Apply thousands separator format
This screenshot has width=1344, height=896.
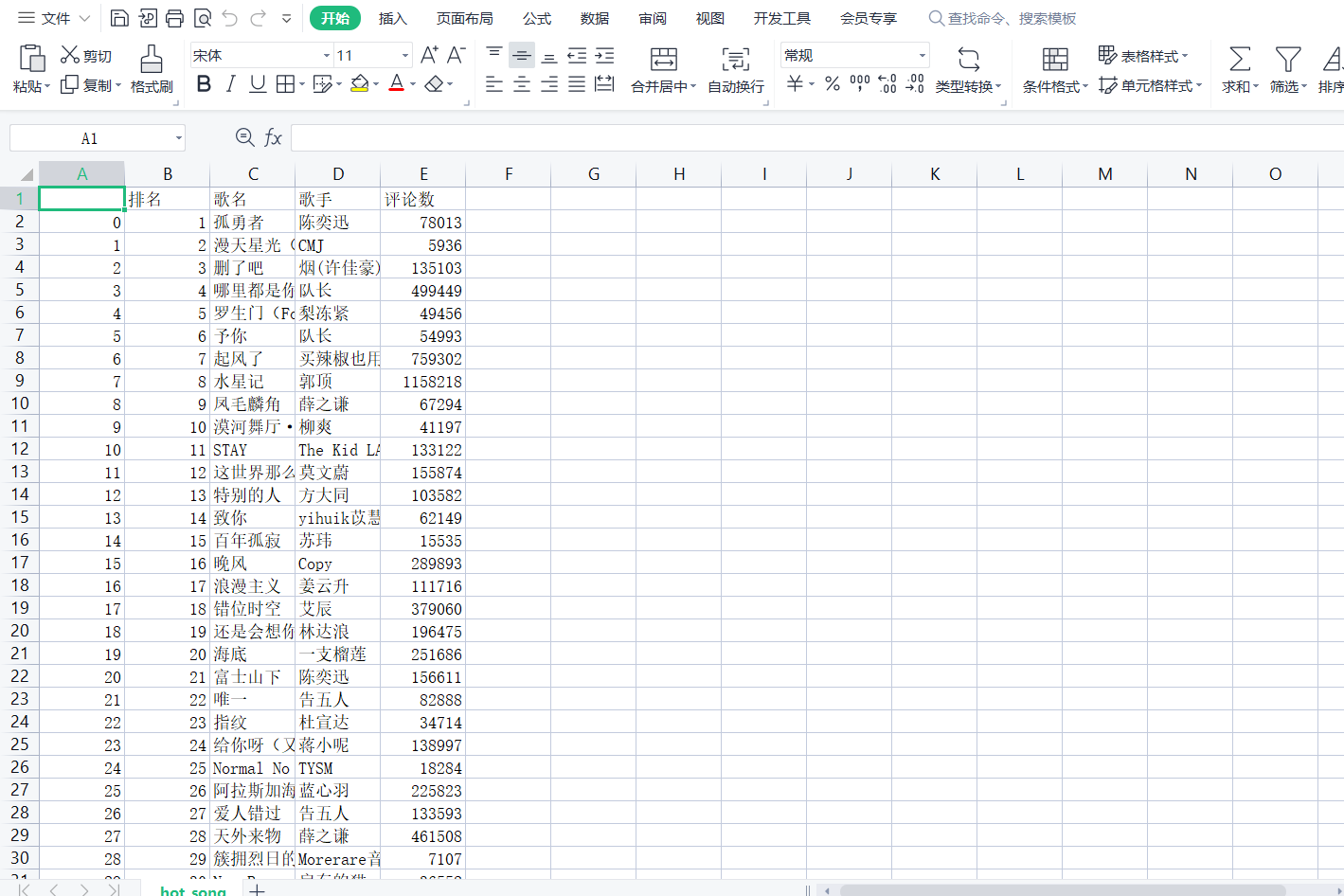(859, 84)
